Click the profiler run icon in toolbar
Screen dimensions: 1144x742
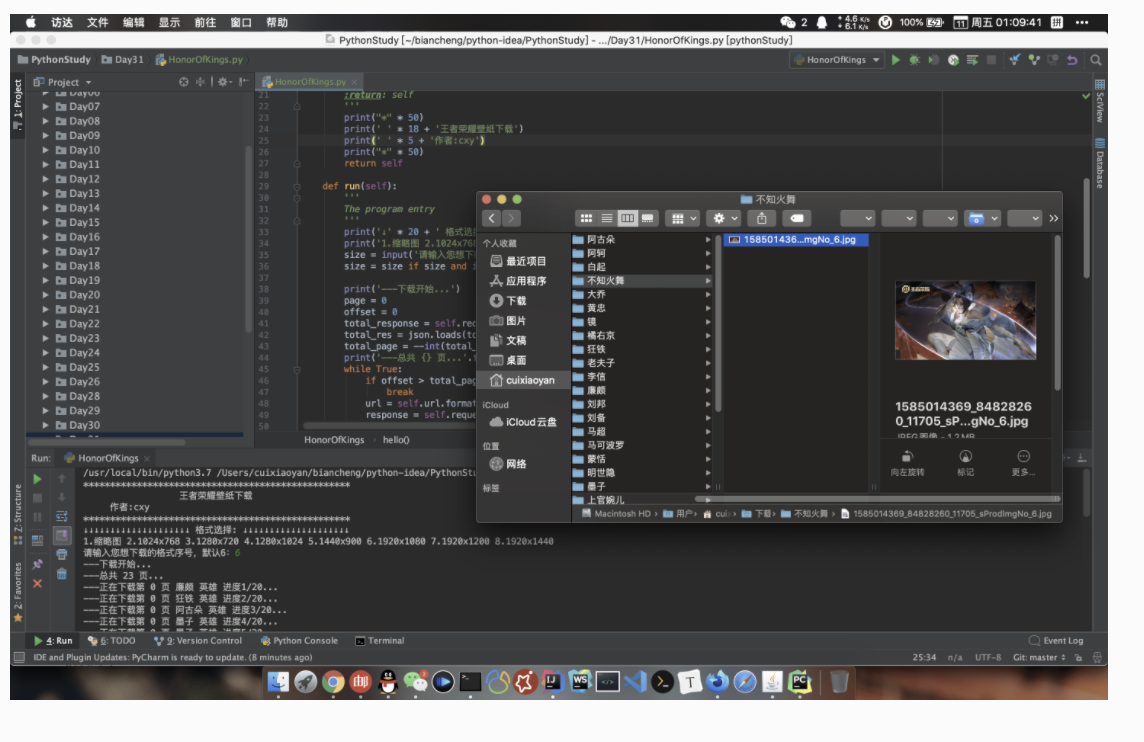point(953,60)
